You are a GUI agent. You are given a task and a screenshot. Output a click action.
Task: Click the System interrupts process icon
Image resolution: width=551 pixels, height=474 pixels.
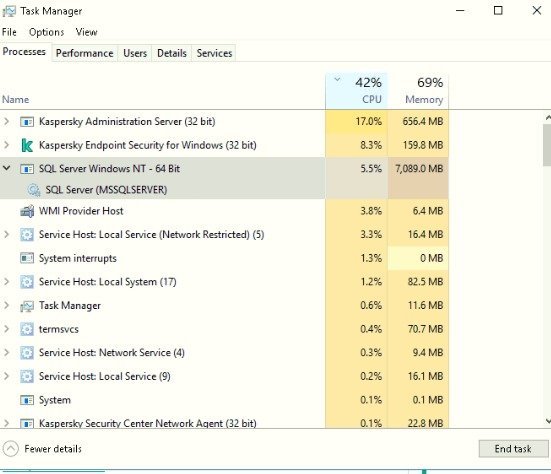pos(27,258)
